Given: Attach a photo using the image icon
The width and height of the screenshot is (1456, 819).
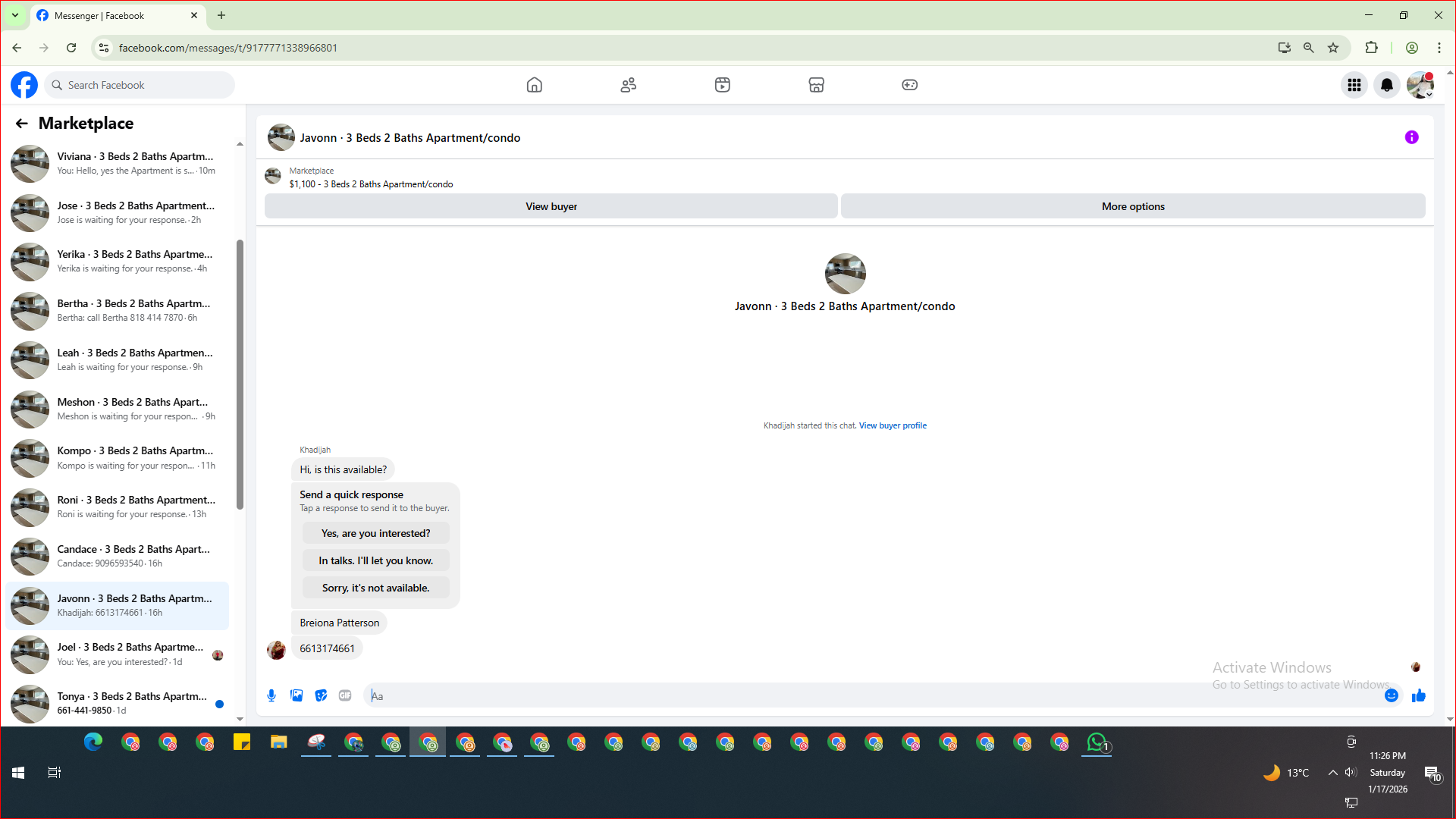Looking at the screenshot, I should 297,695.
